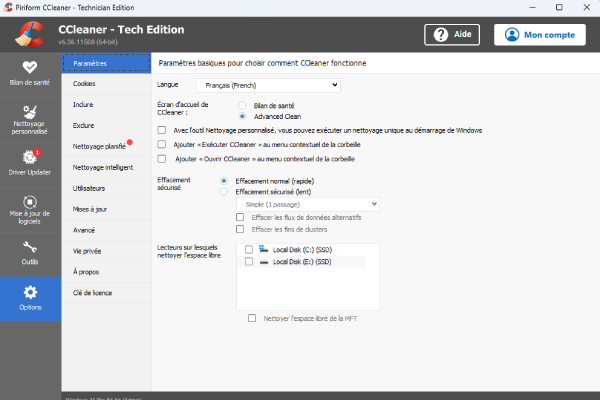Open Mon compte button
Viewport: 600px width, 400px height.
540,35
